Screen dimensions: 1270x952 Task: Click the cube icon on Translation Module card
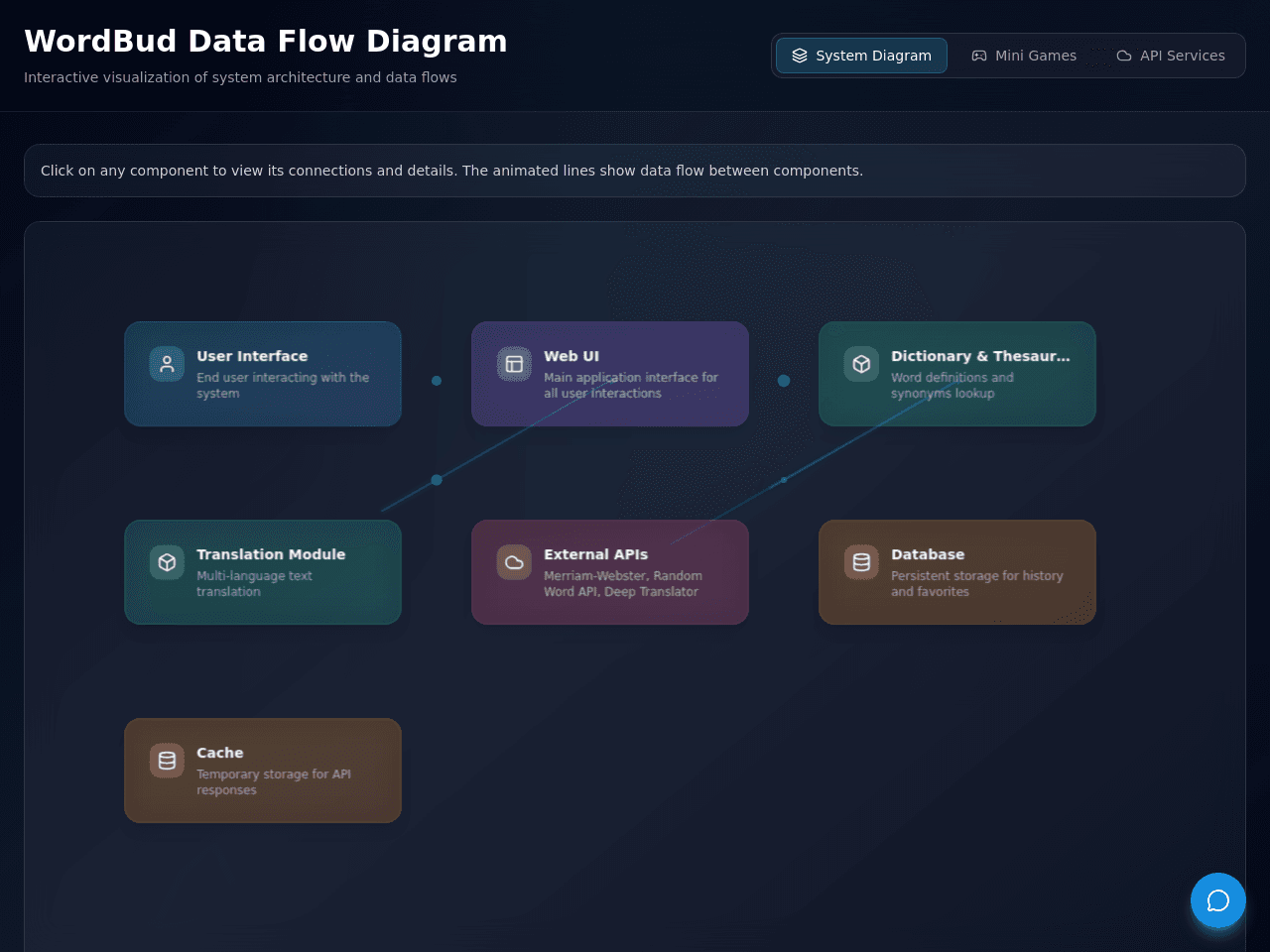point(167,562)
